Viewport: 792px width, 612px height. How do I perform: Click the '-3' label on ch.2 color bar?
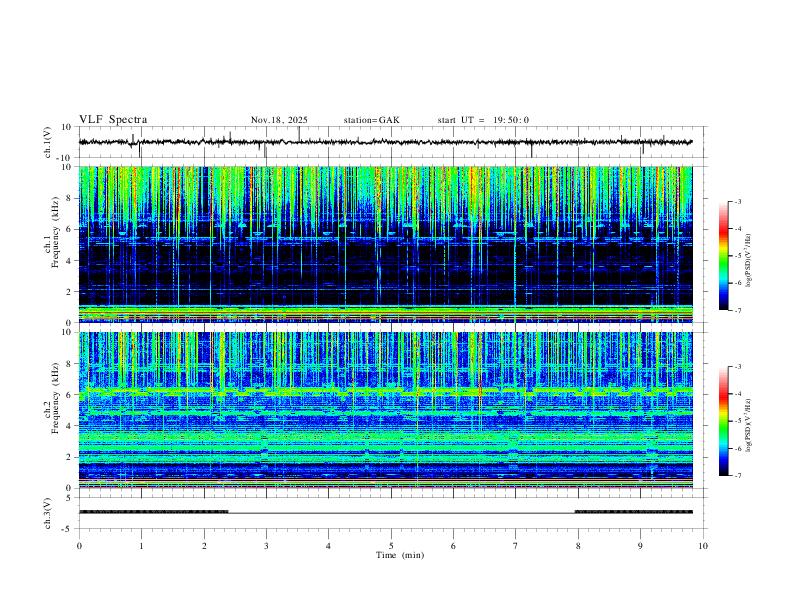[x=738, y=366]
